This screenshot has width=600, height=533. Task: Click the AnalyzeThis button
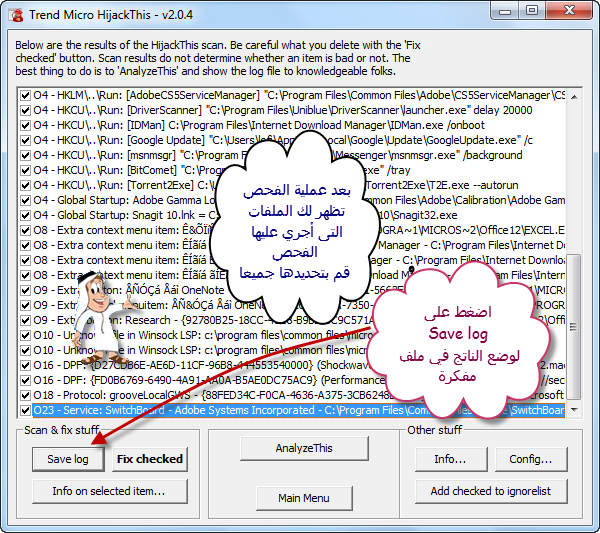304,448
